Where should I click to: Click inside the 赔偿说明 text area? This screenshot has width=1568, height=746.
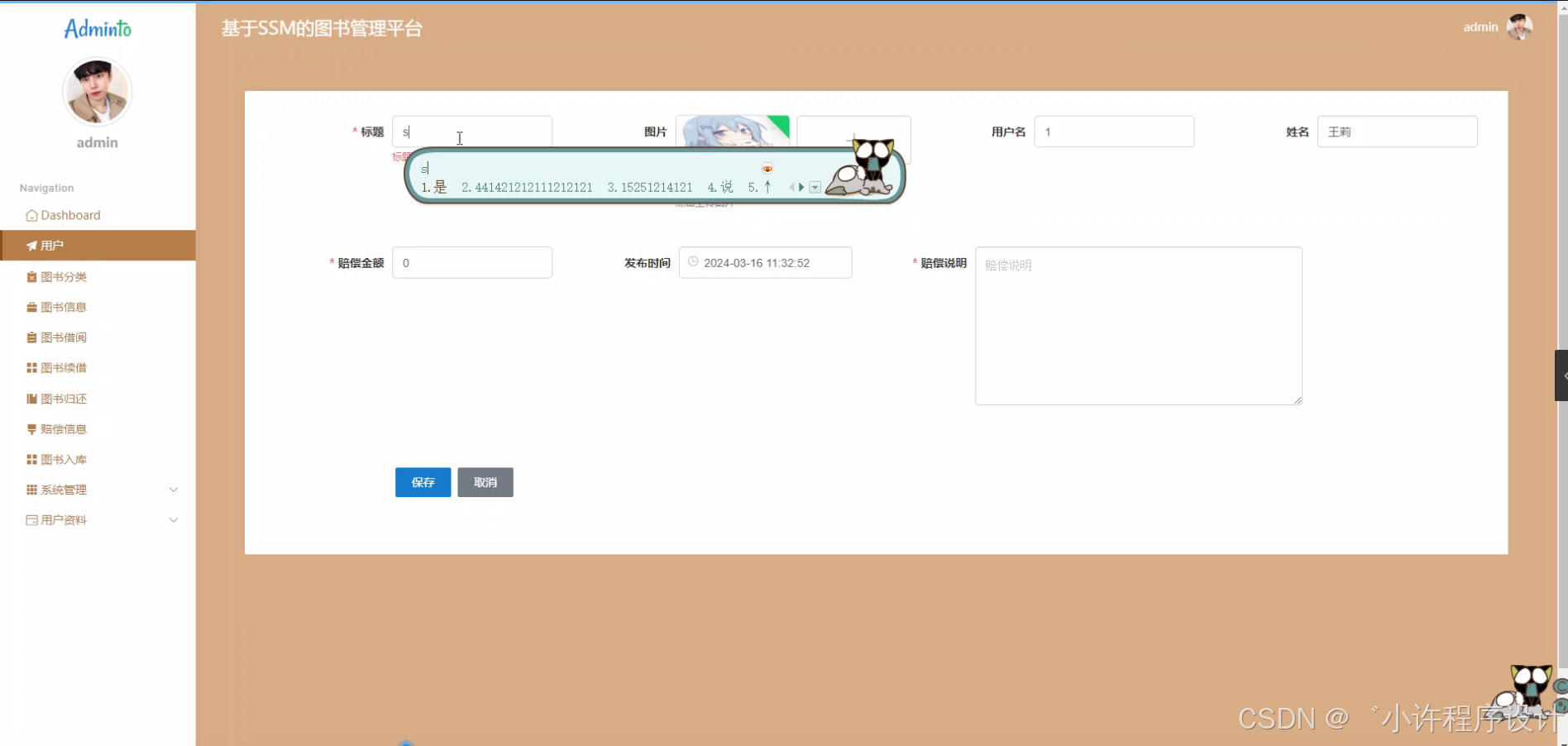pos(1137,325)
